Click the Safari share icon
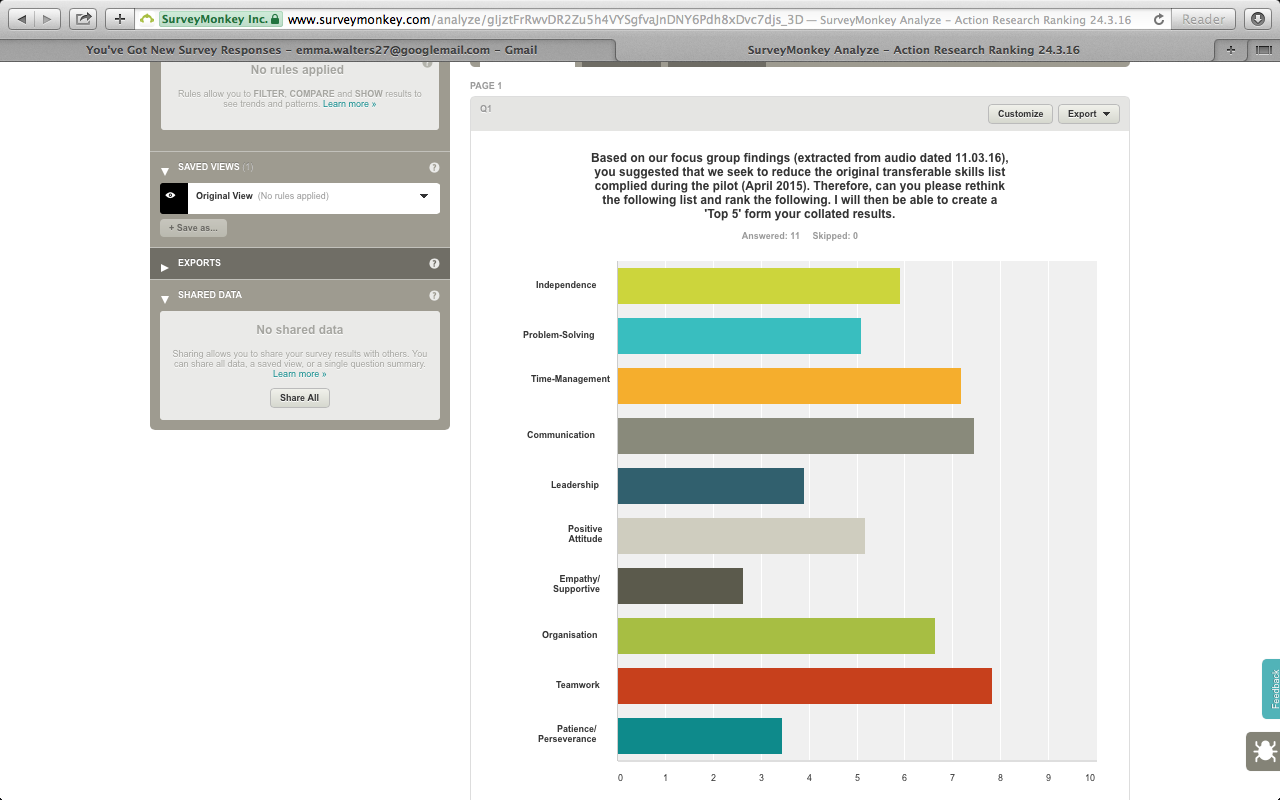The width and height of the screenshot is (1280, 800). pyautogui.click(x=84, y=19)
